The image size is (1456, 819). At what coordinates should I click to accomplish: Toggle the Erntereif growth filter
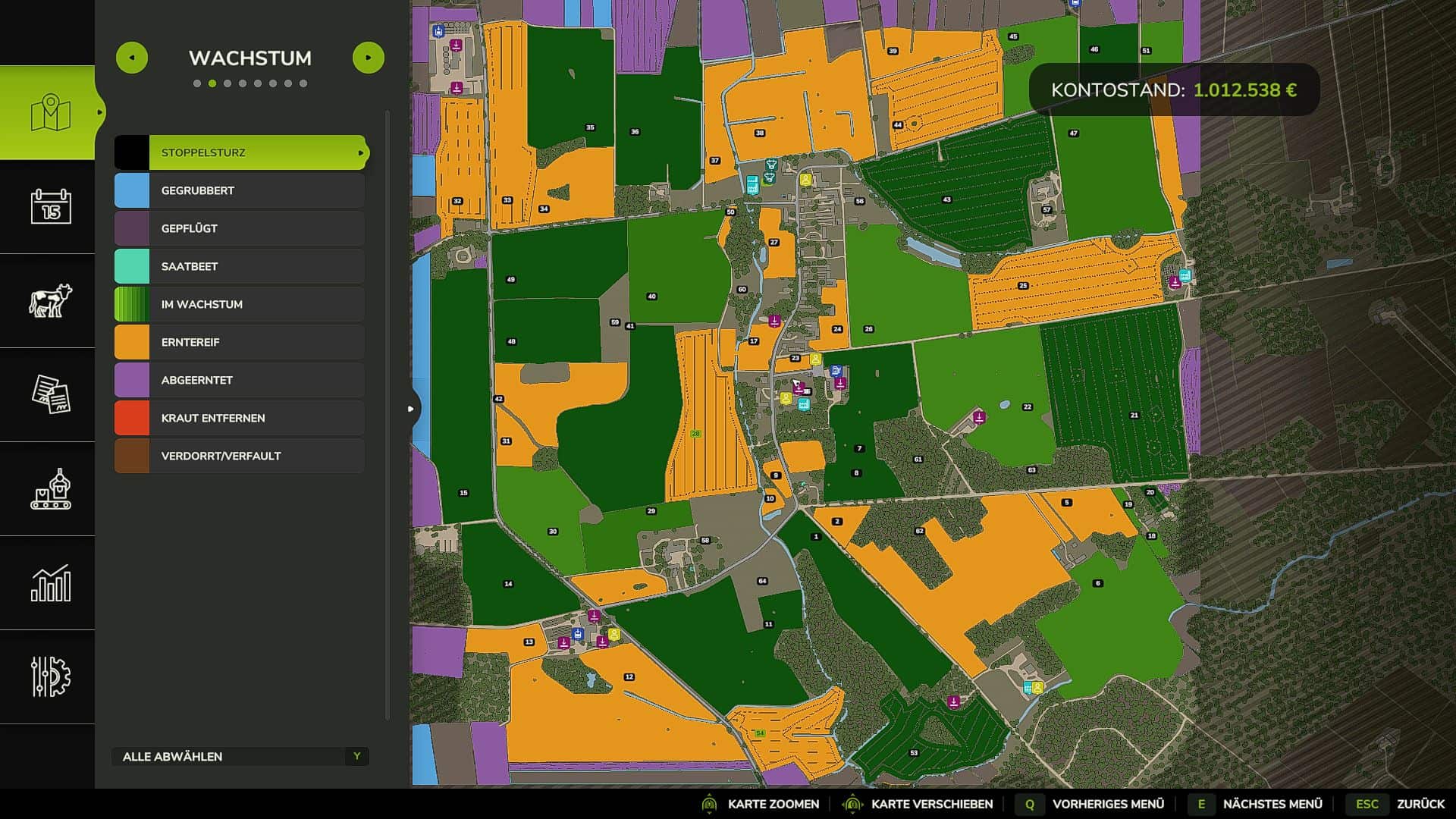(x=240, y=342)
